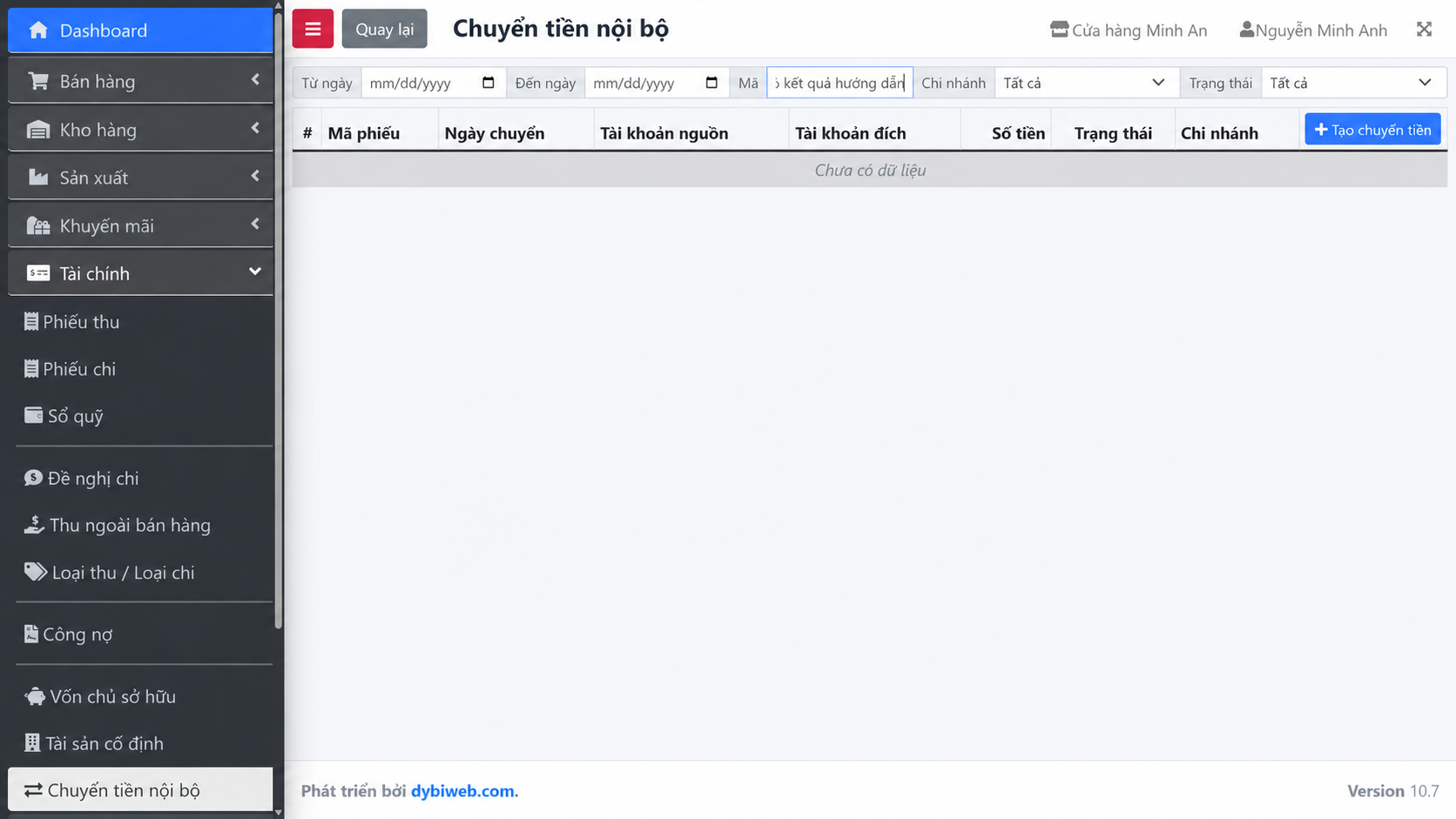1456x819 pixels.
Task: Open the dybiweb.com link
Action: [462, 791]
